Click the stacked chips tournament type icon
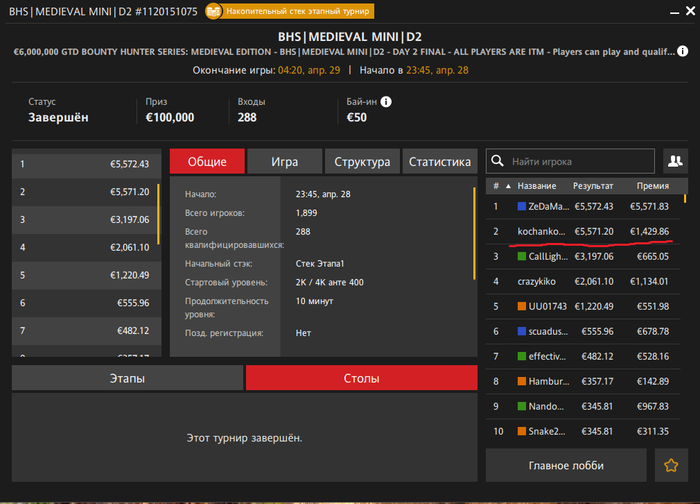 pos(213,11)
